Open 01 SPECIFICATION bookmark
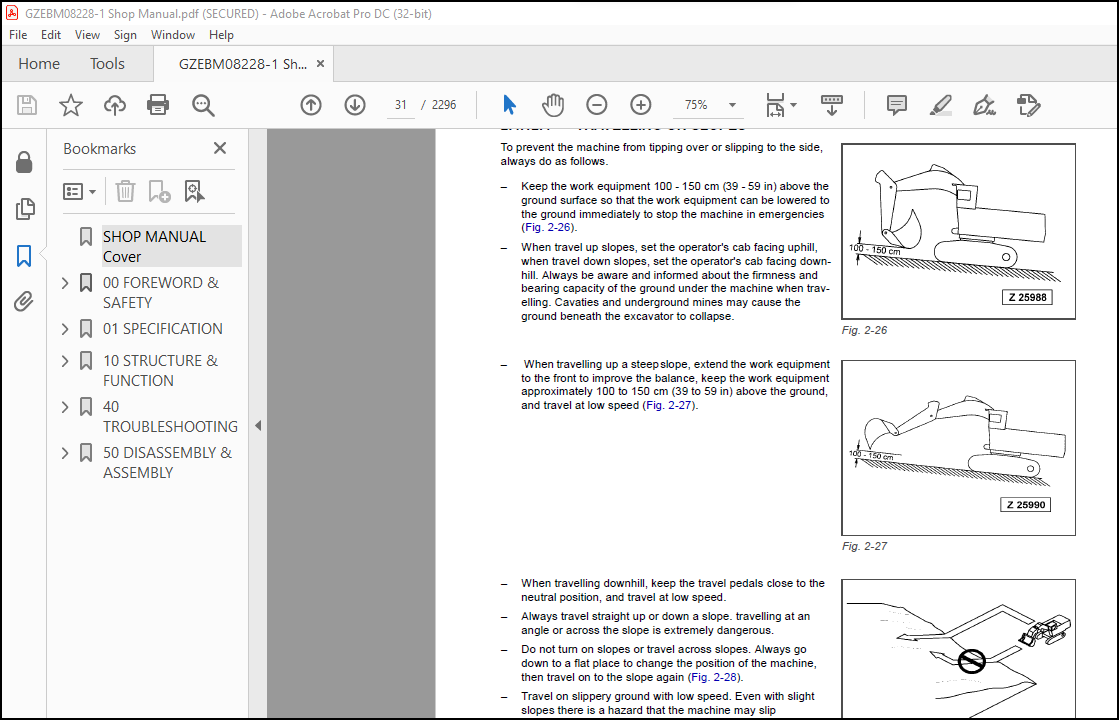The width and height of the screenshot is (1119, 720). (163, 329)
